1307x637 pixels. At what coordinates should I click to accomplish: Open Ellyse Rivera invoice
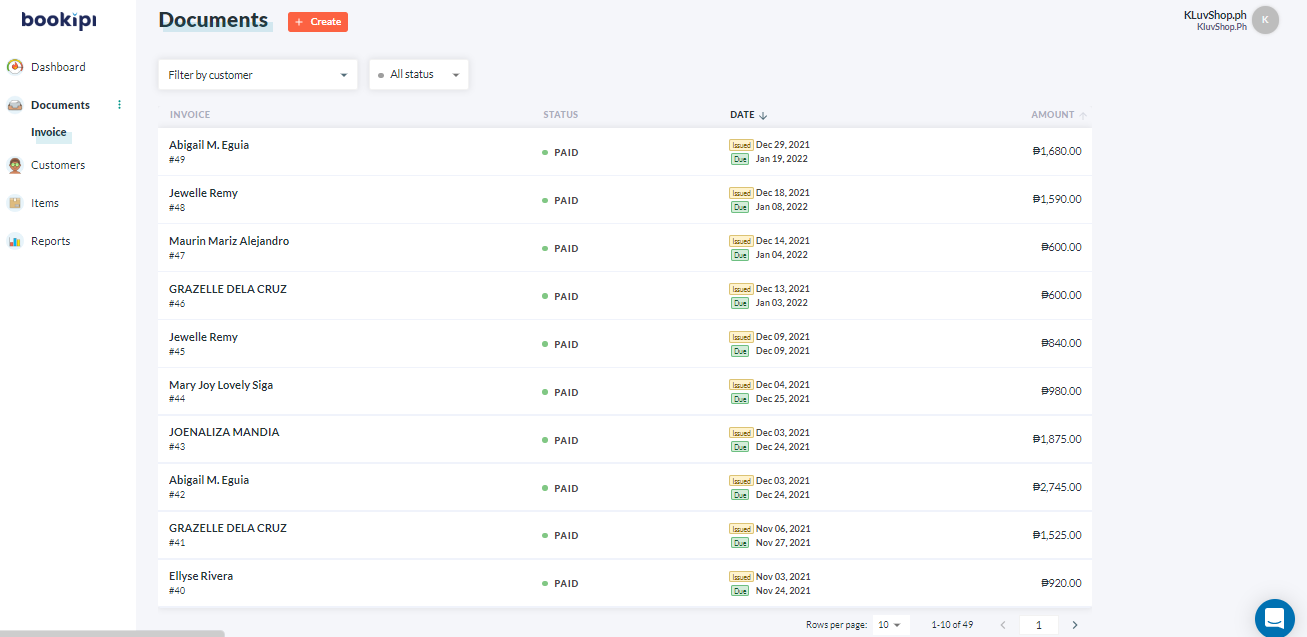point(625,584)
